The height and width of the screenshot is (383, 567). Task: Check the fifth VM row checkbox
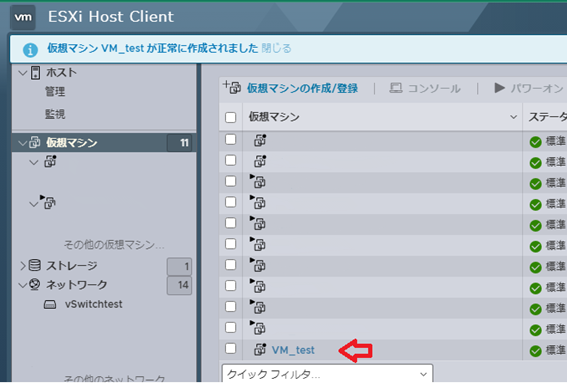pos(230,223)
